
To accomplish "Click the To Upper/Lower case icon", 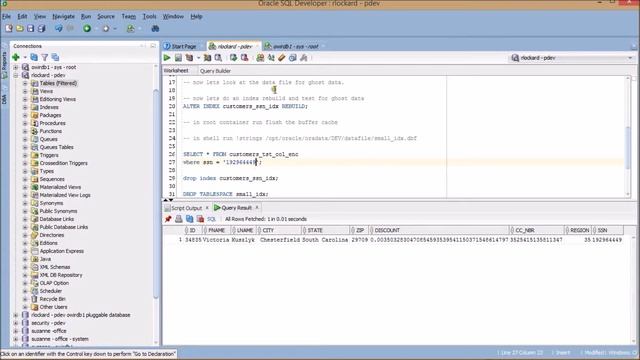I will [271, 58].
